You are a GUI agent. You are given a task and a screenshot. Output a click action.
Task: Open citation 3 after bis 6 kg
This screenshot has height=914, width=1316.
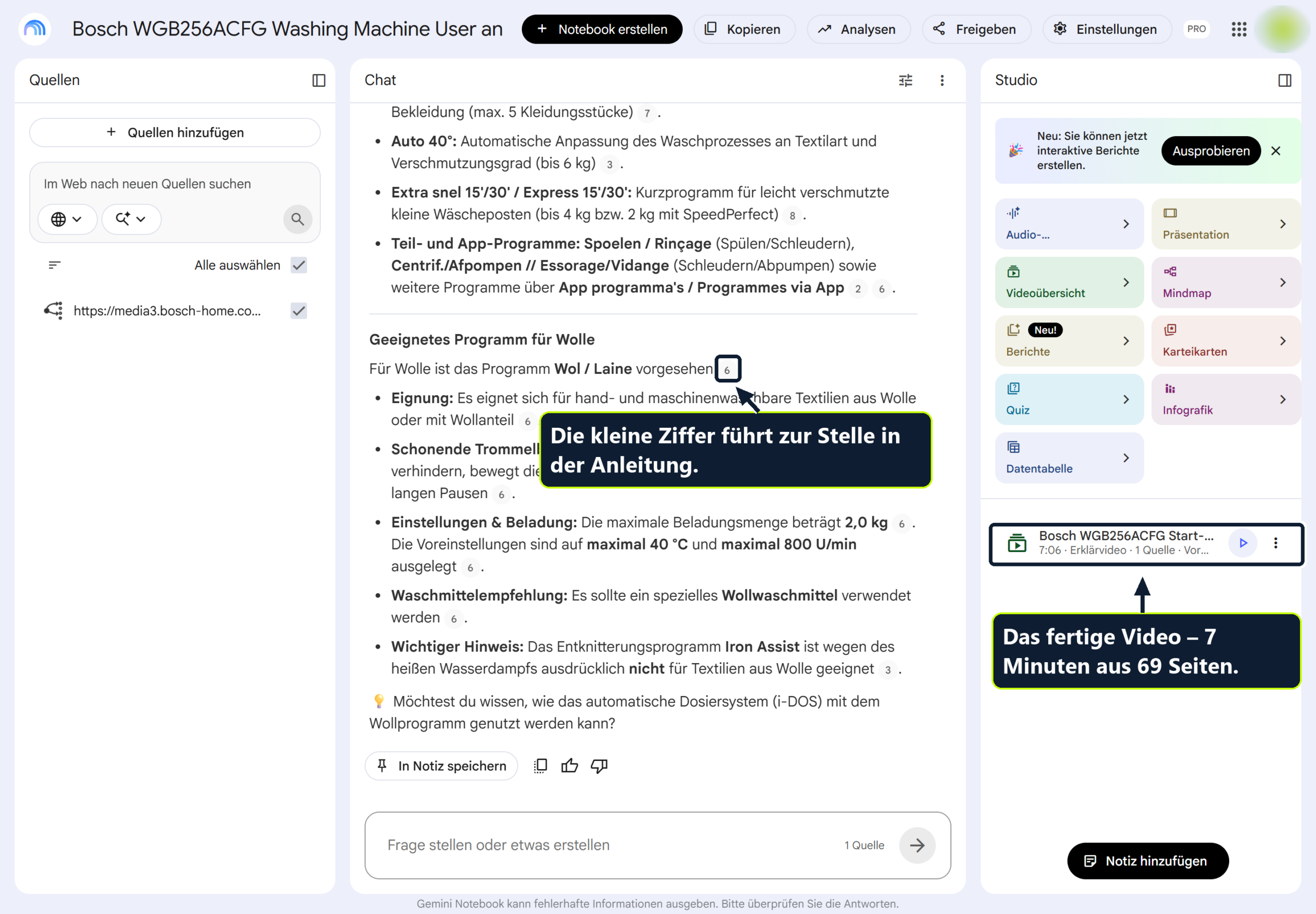click(609, 164)
